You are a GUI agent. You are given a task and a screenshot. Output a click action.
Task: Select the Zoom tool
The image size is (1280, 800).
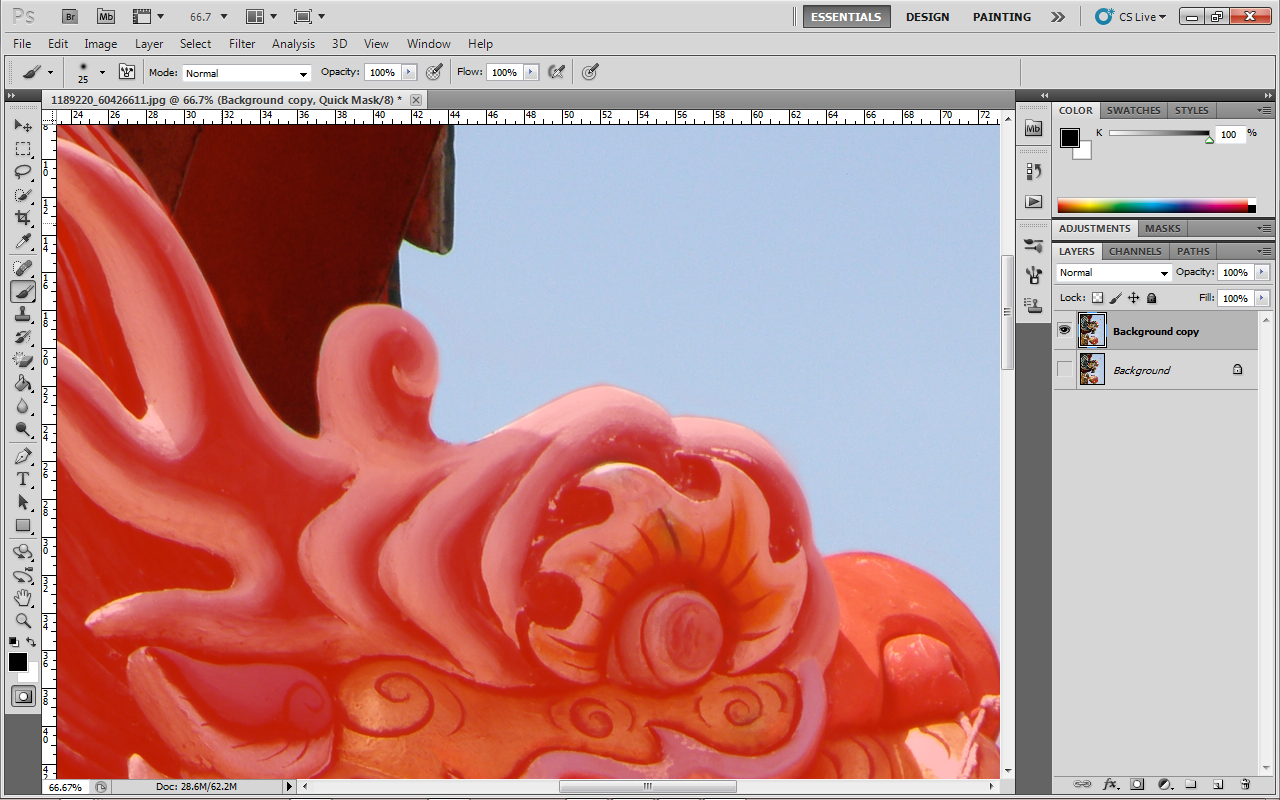coord(23,621)
